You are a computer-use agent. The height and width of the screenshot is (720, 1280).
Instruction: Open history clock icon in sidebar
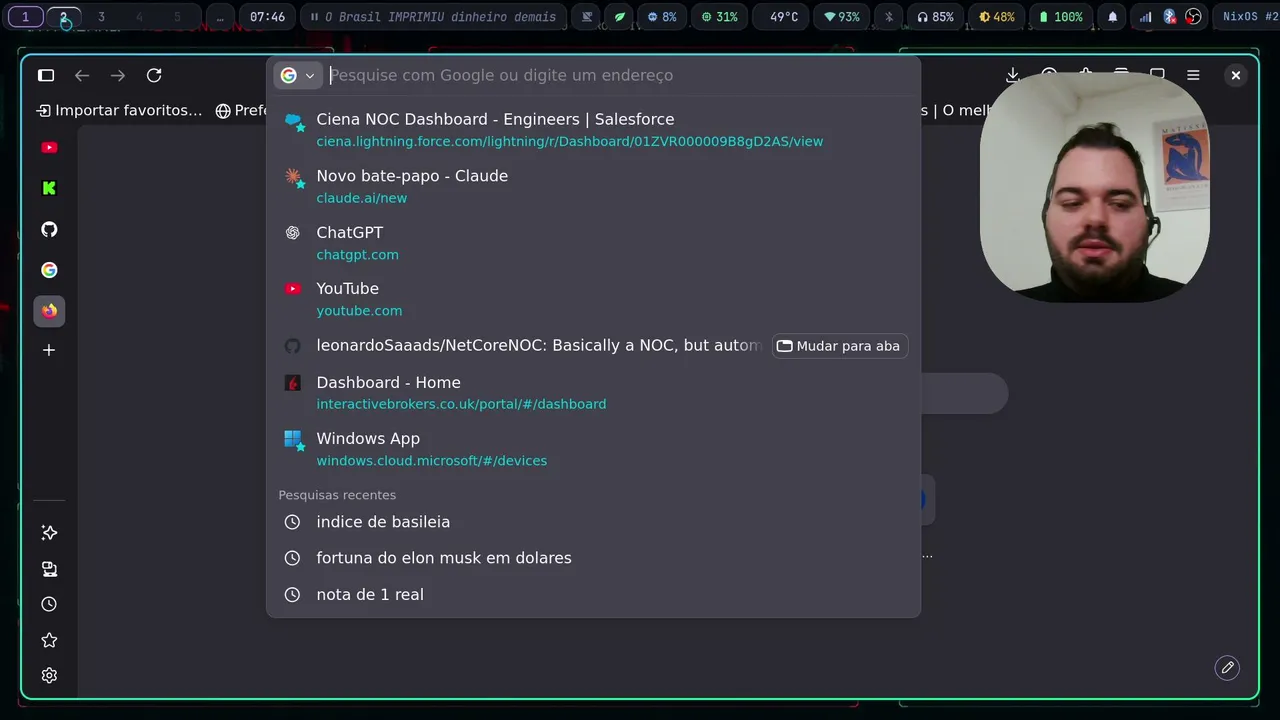[49, 604]
